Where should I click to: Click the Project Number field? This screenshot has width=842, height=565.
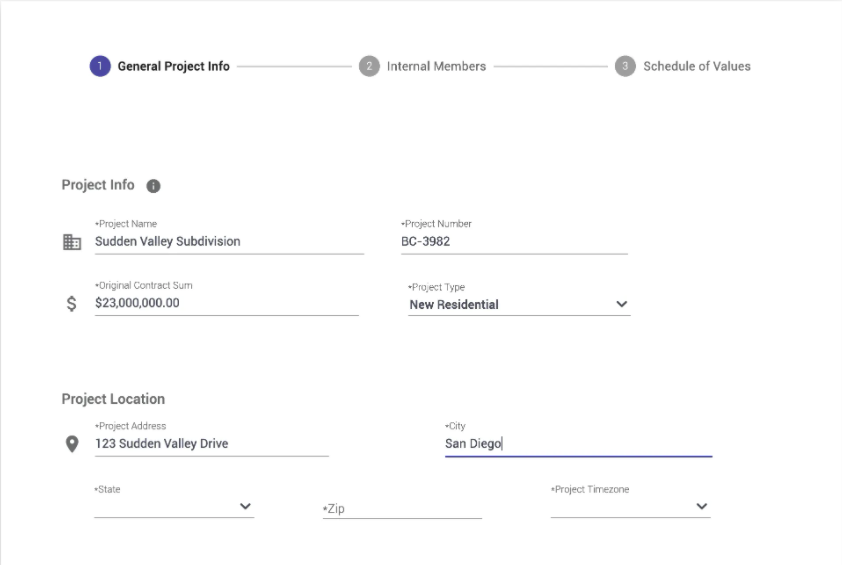pyautogui.click(x=513, y=241)
